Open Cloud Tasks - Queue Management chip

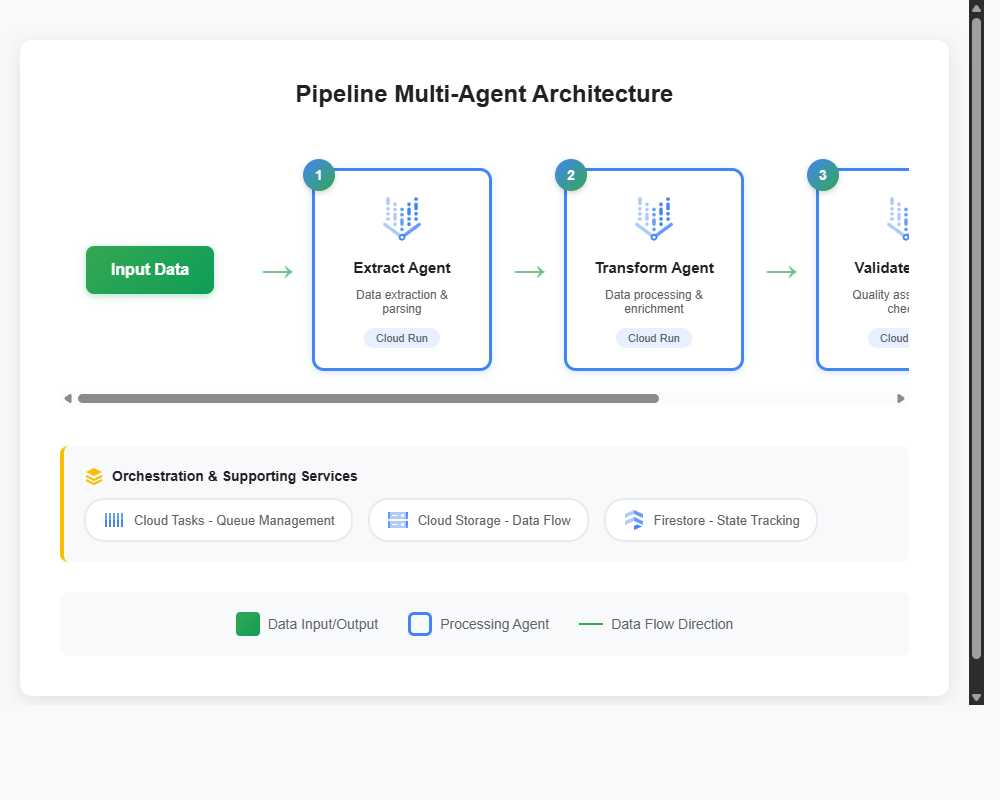pyautogui.click(x=218, y=520)
